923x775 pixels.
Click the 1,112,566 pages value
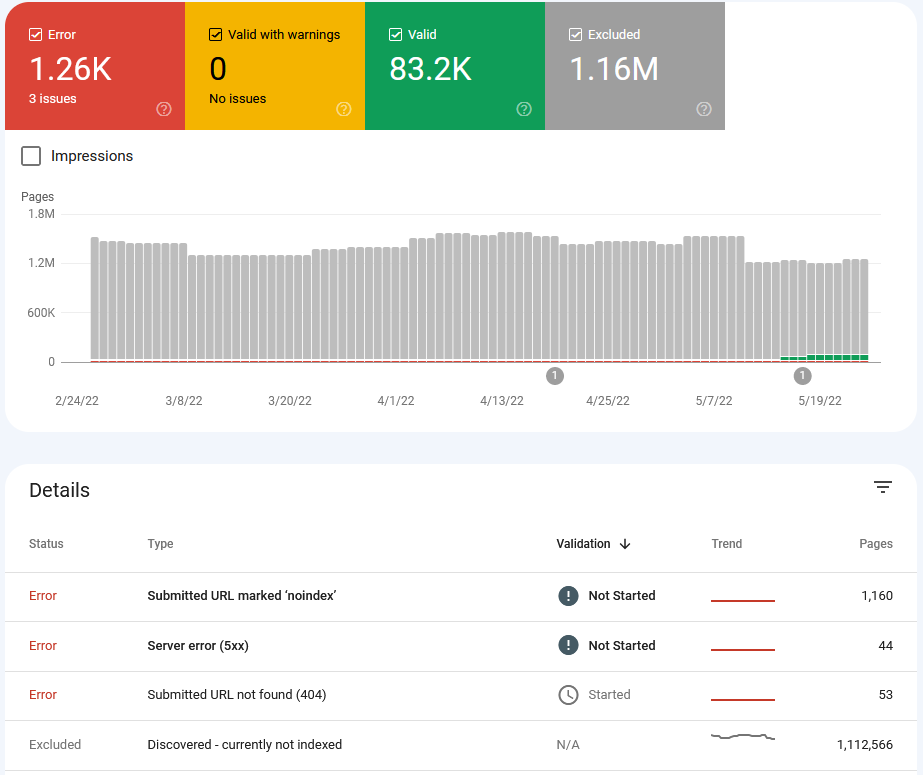tap(865, 744)
